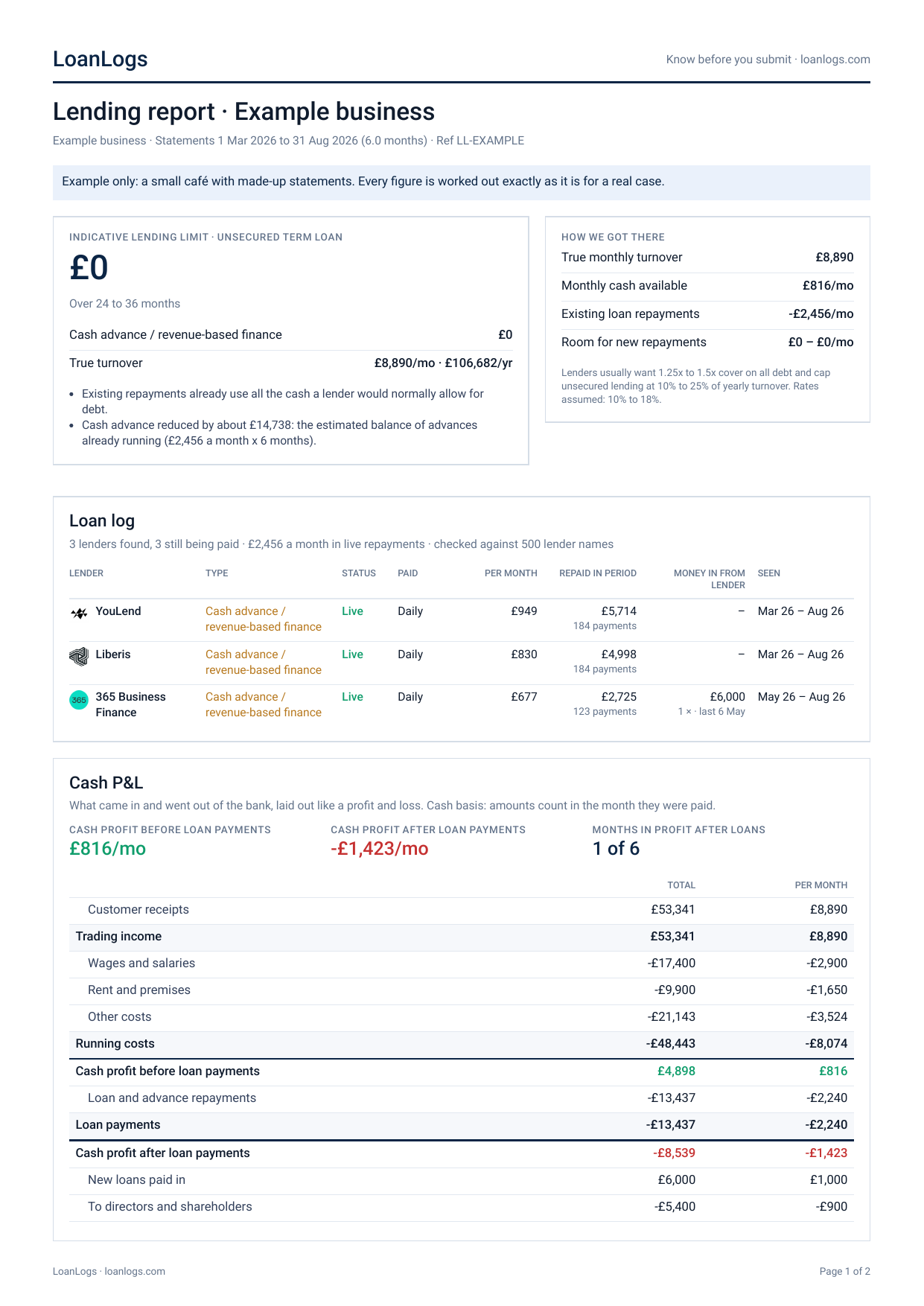Image resolution: width=924 pixels, height=1306 pixels.
Task: Open the loanlogs.com footer link
Action: (135, 1271)
